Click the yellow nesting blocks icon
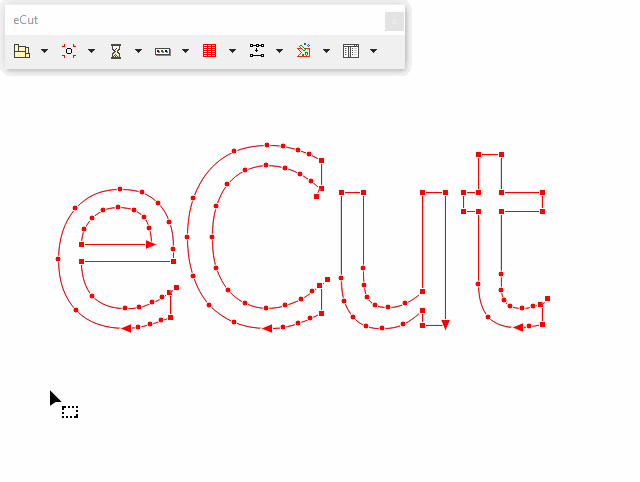 [22, 51]
